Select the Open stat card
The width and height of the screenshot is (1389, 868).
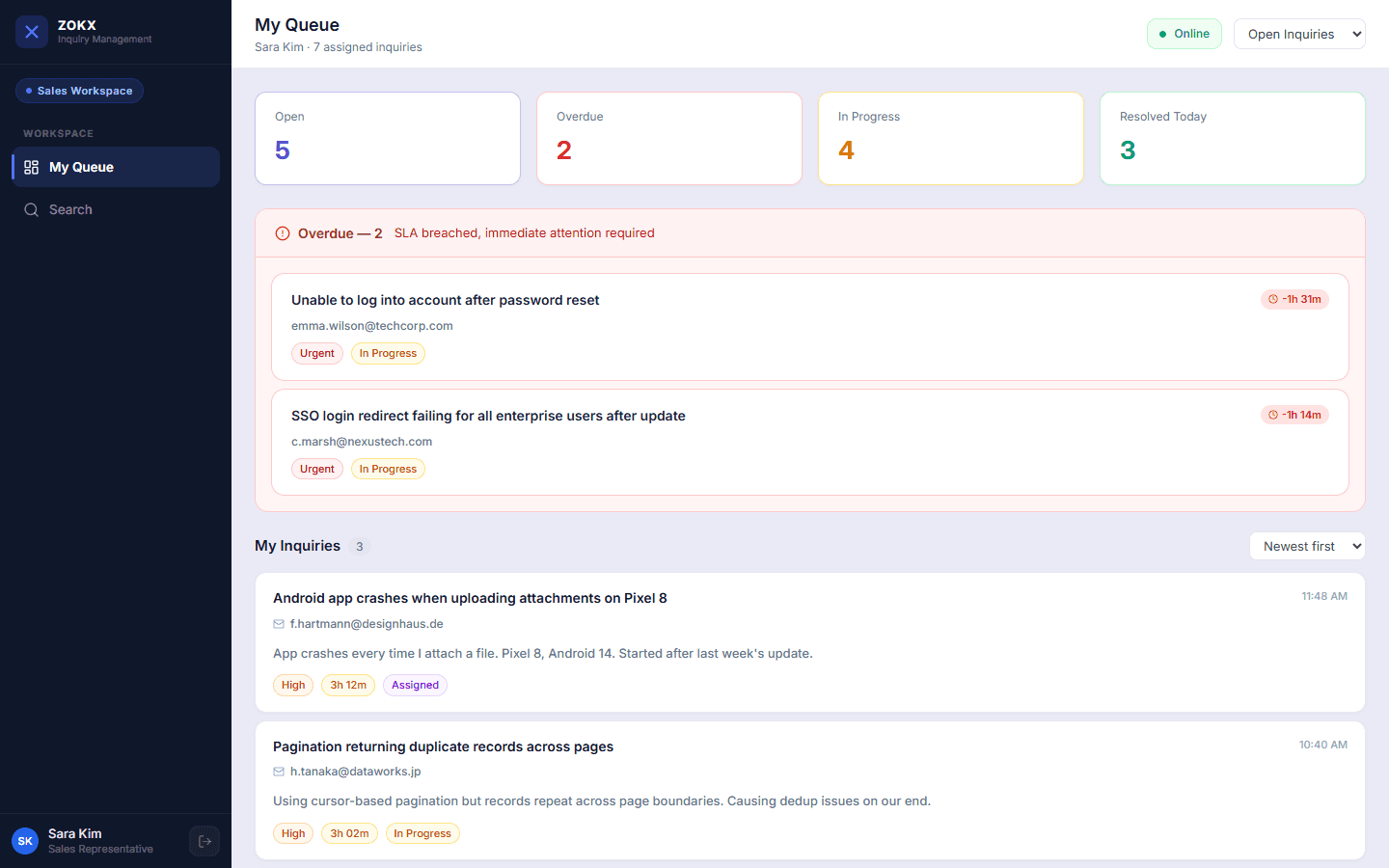388,138
